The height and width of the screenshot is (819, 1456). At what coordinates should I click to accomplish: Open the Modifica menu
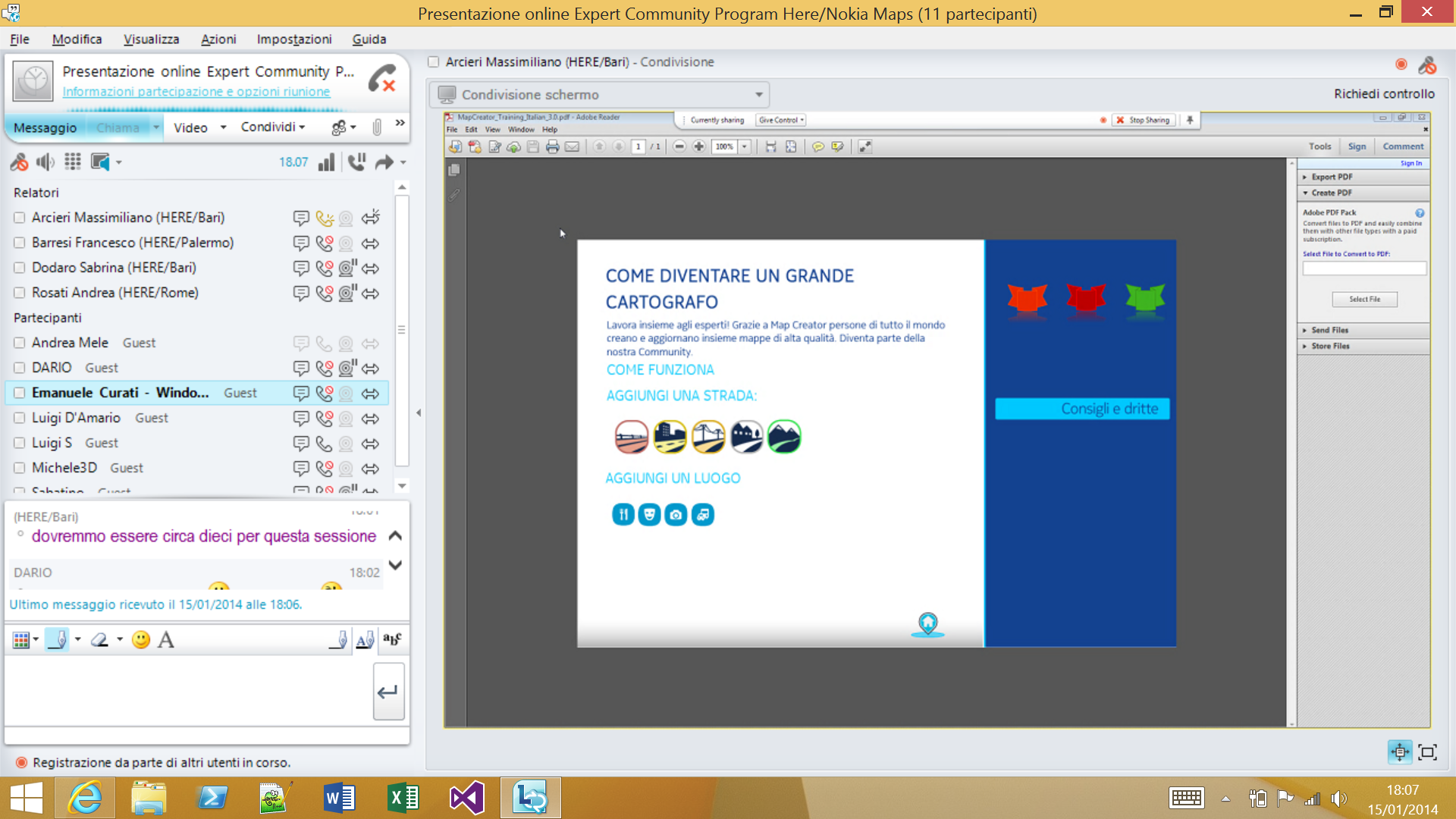[77, 39]
